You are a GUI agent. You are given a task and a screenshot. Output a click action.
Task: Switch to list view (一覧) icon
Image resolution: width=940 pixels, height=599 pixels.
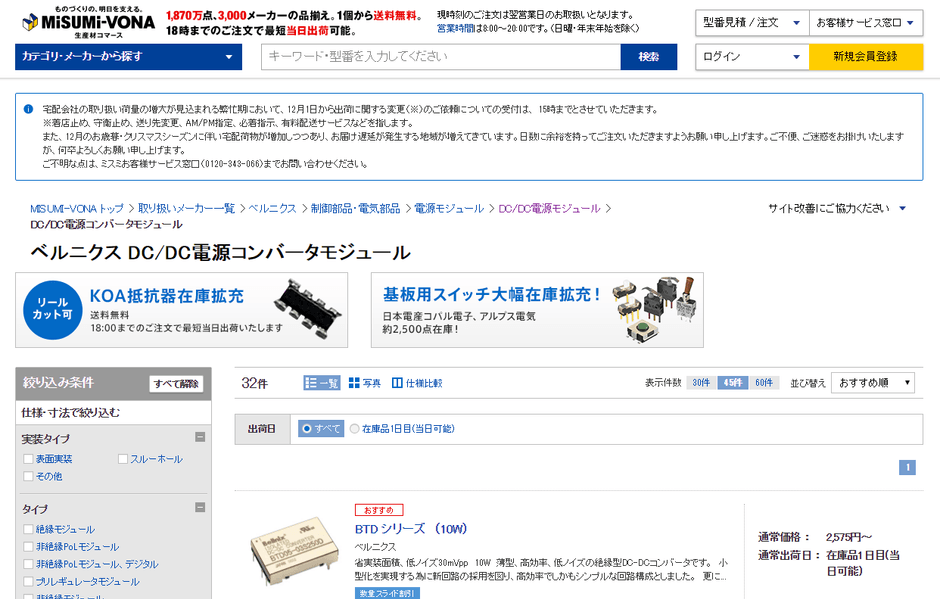[x=321, y=383]
